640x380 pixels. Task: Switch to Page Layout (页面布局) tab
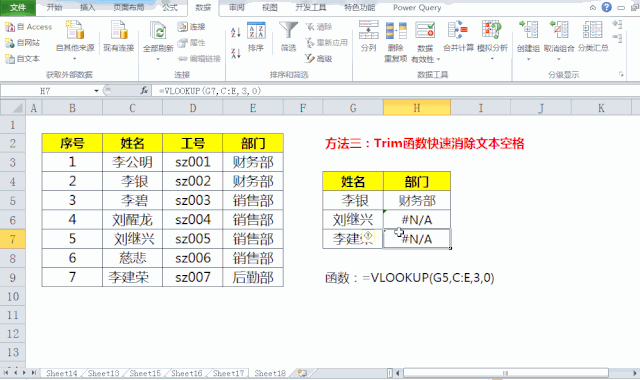[128, 7]
